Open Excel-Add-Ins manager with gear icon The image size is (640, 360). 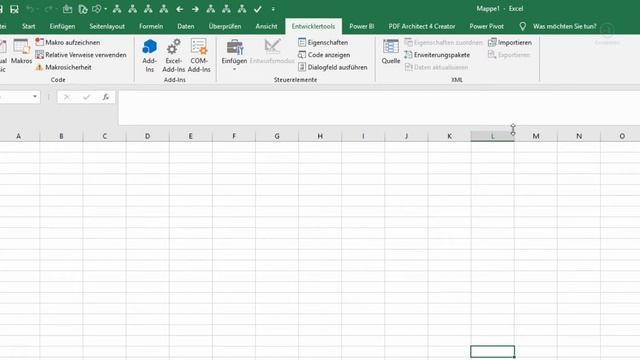(x=173, y=56)
